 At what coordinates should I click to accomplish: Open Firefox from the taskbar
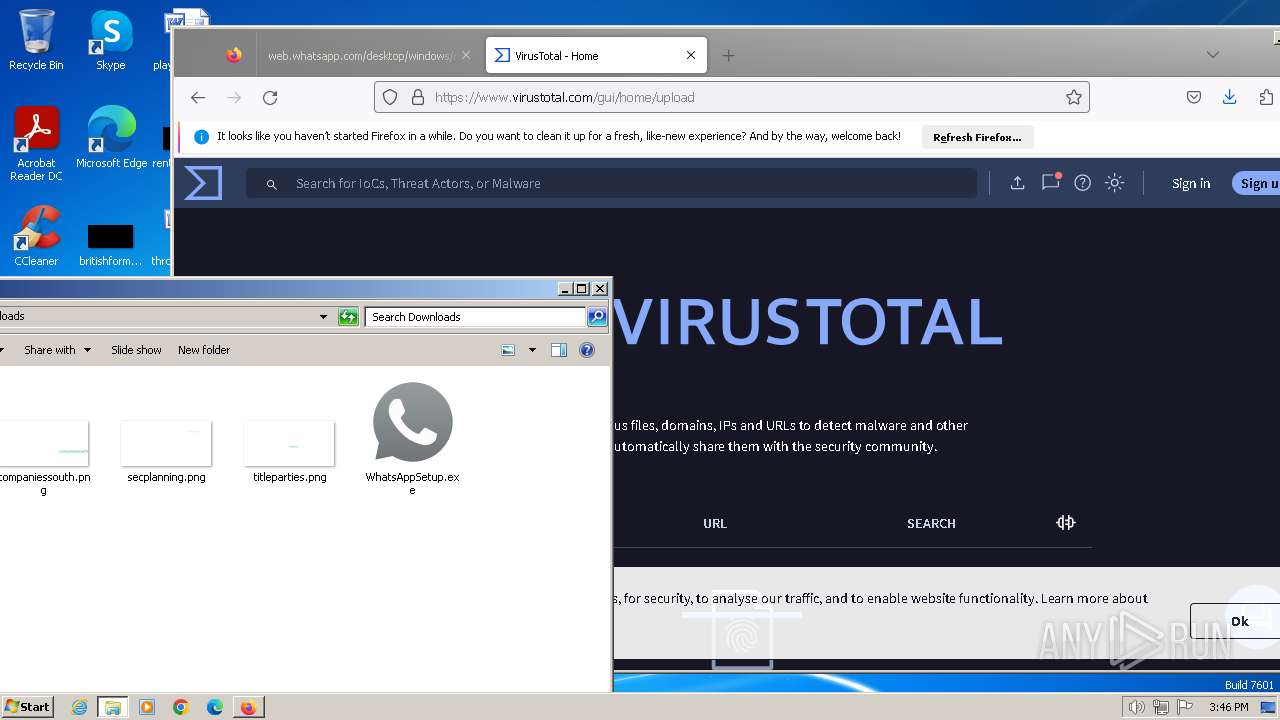[x=248, y=707]
